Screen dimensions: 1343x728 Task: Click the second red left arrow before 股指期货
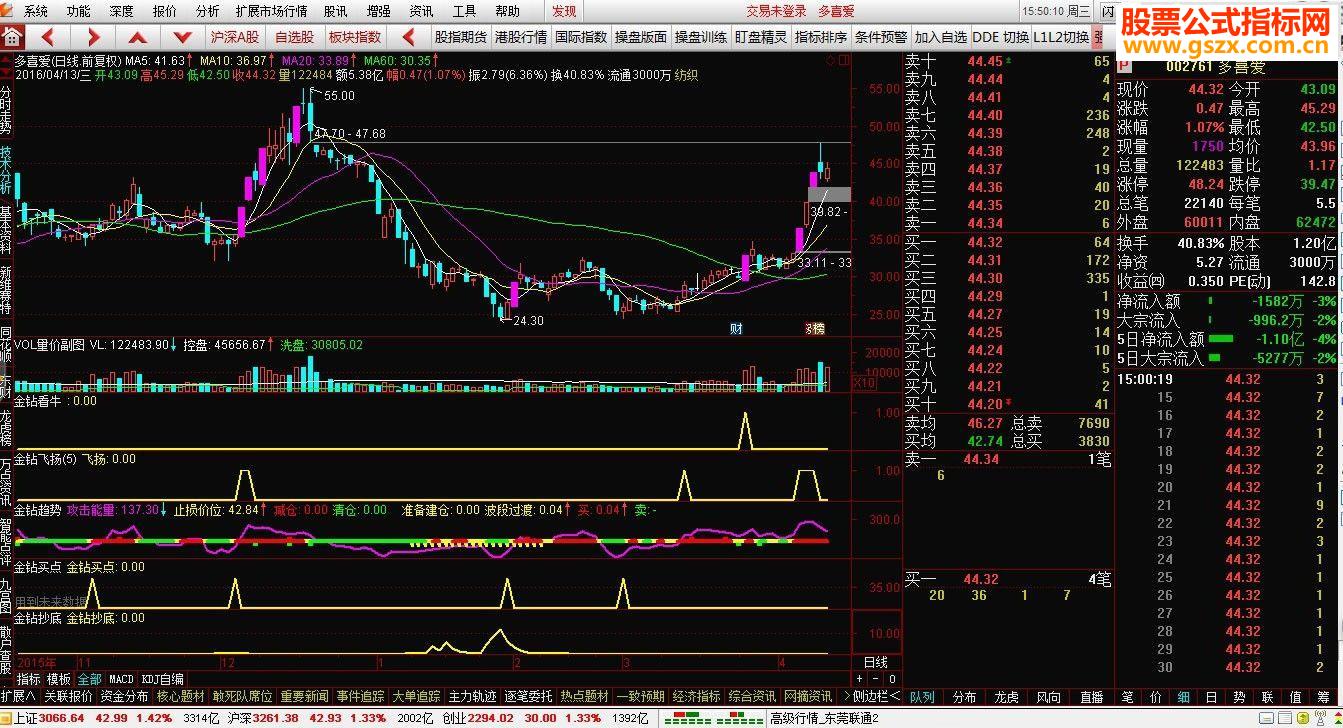(409, 37)
